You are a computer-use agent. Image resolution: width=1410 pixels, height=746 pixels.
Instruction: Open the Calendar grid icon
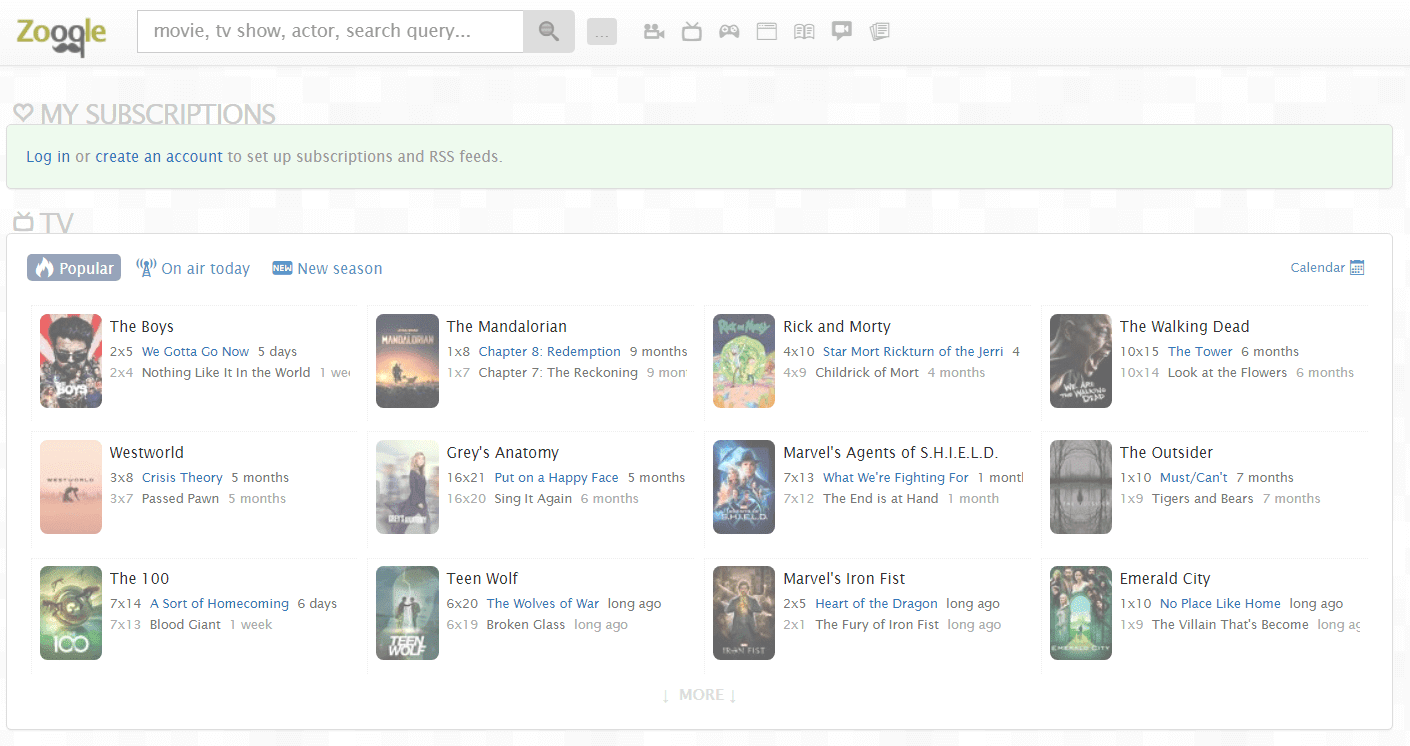(1357, 267)
